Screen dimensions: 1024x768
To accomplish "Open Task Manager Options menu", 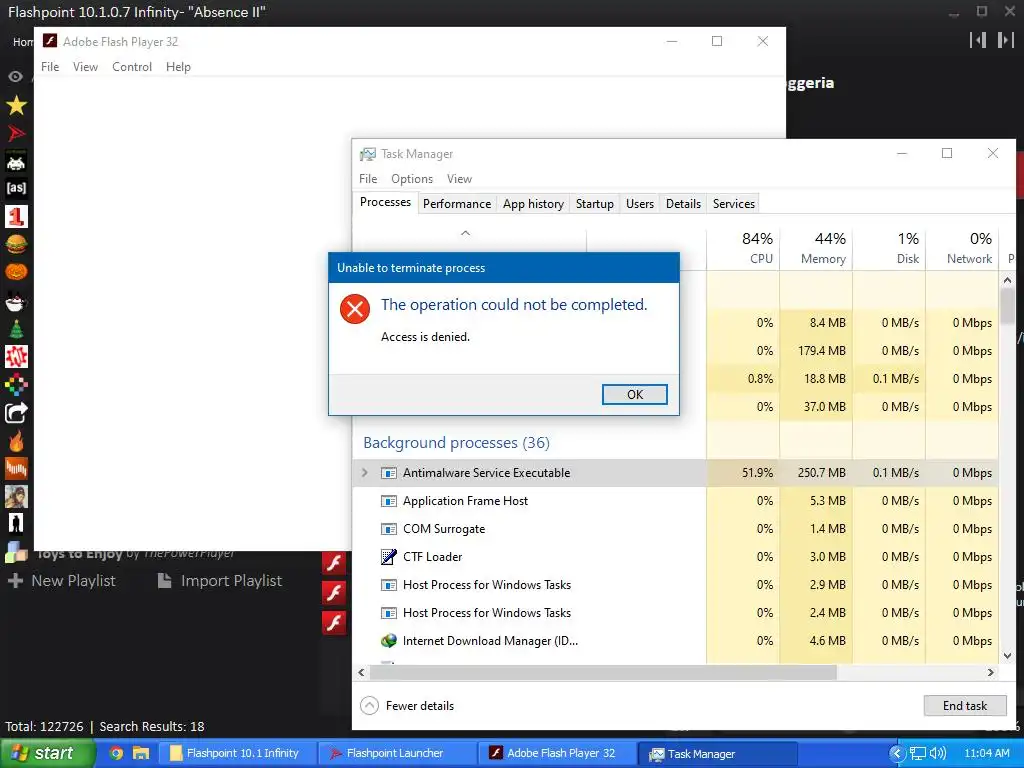I will (411, 178).
